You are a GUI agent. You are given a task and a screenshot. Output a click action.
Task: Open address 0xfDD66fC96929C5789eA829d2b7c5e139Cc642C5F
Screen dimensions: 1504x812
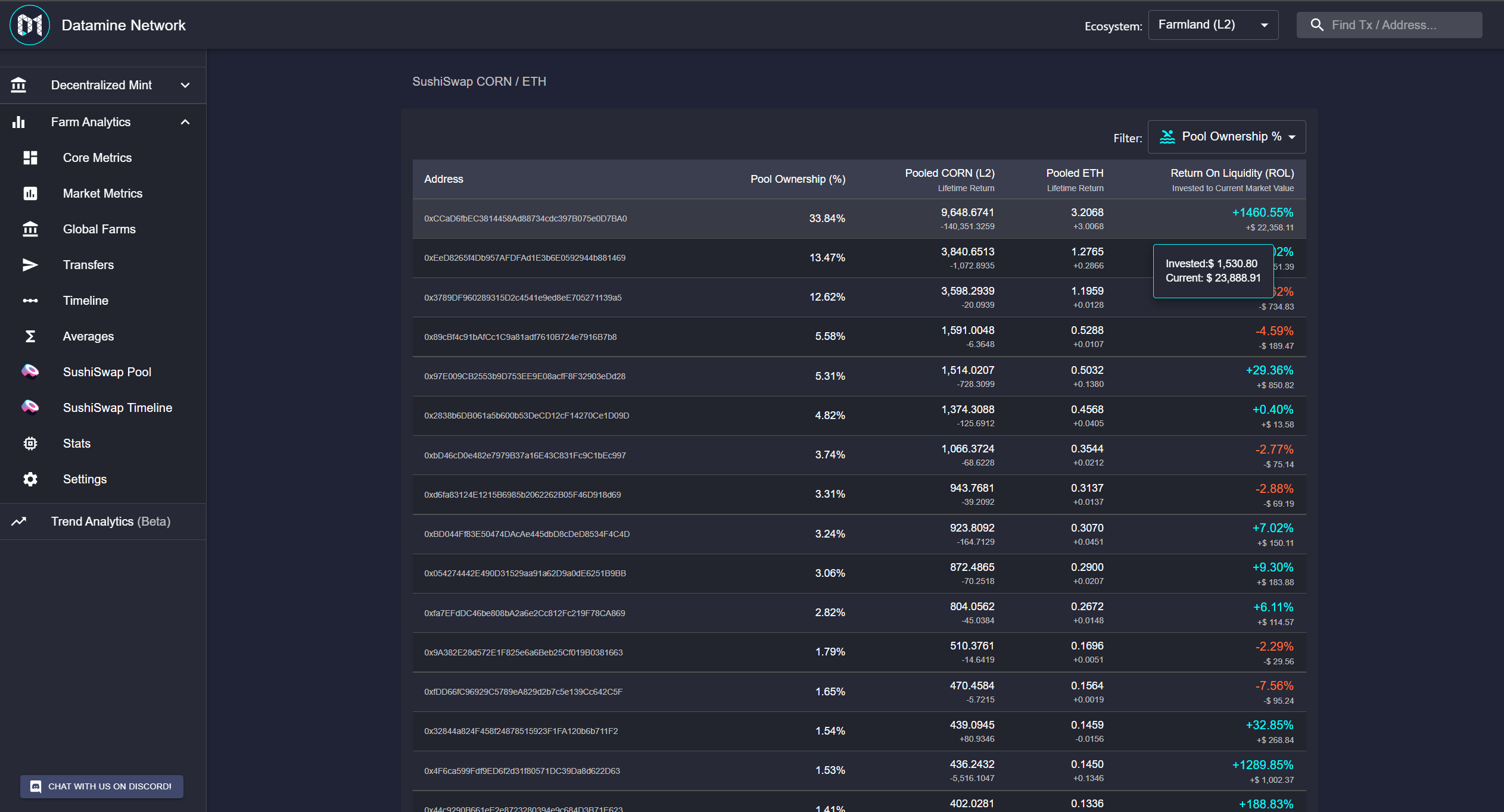[523, 692]
